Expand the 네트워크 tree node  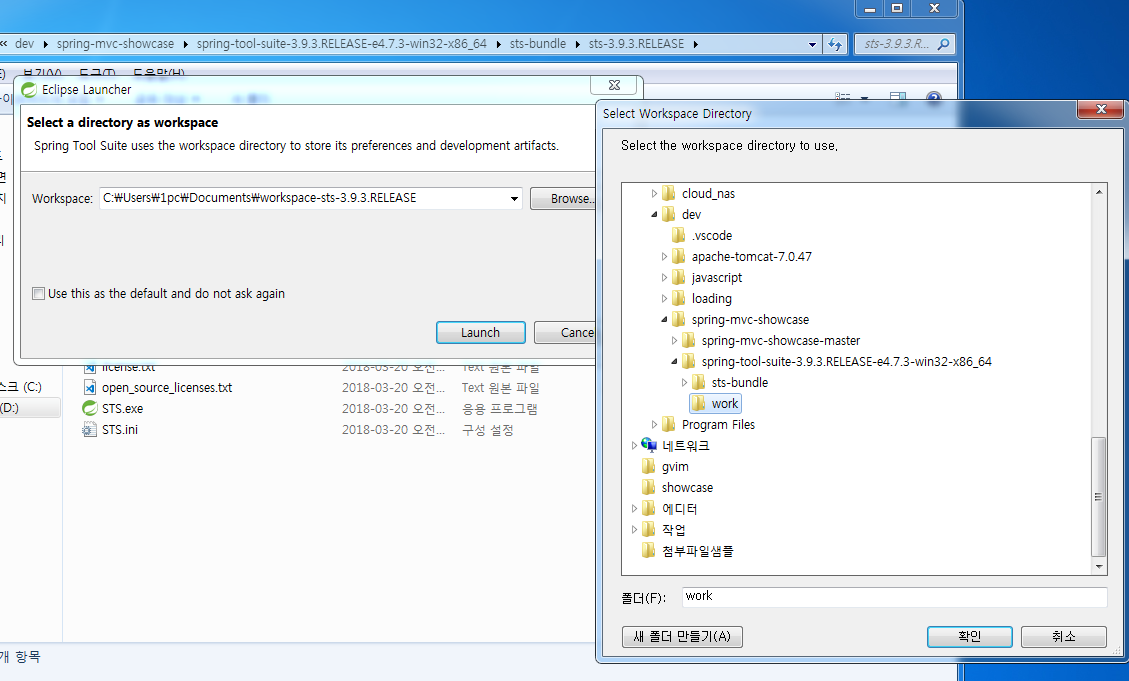point(634,446)
